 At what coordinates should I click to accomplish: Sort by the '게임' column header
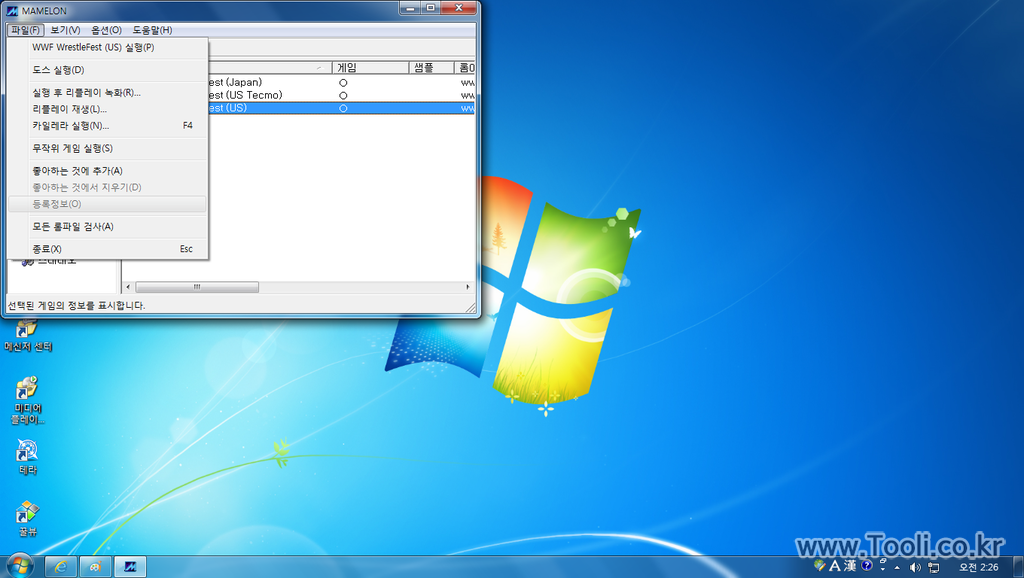coord(371,67)
